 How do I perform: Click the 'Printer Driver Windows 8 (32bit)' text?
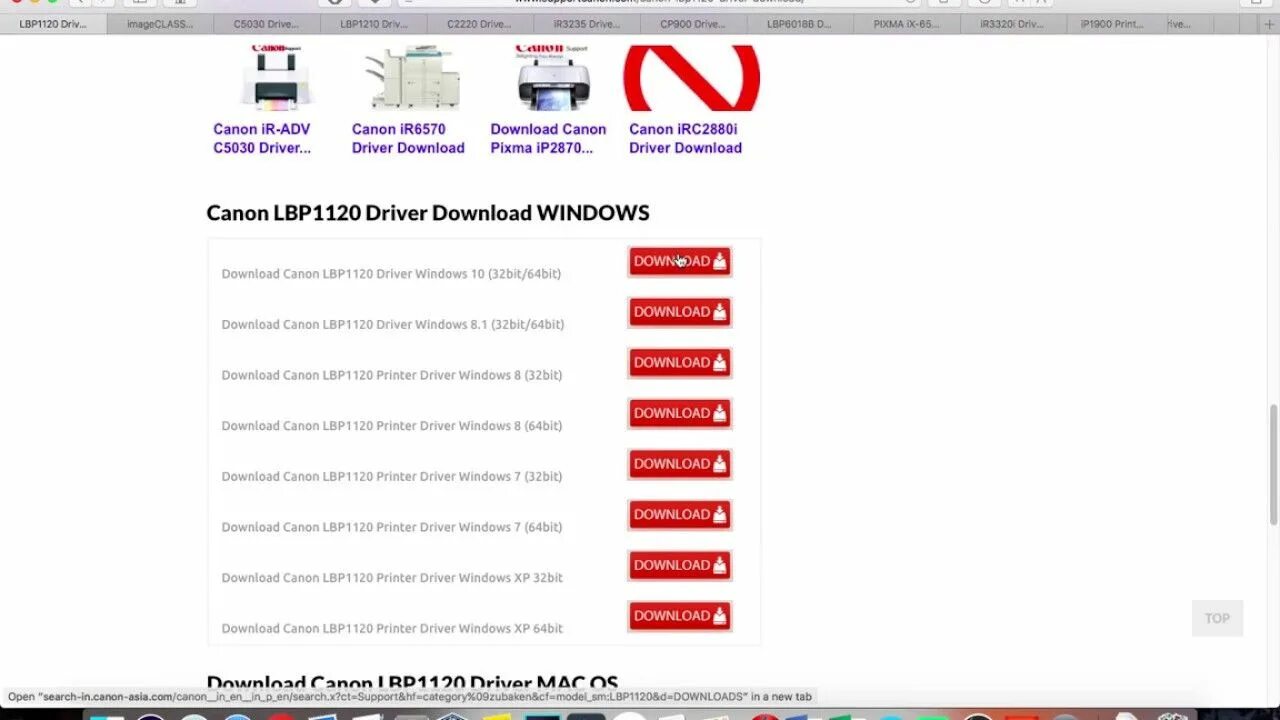(469, 375)
